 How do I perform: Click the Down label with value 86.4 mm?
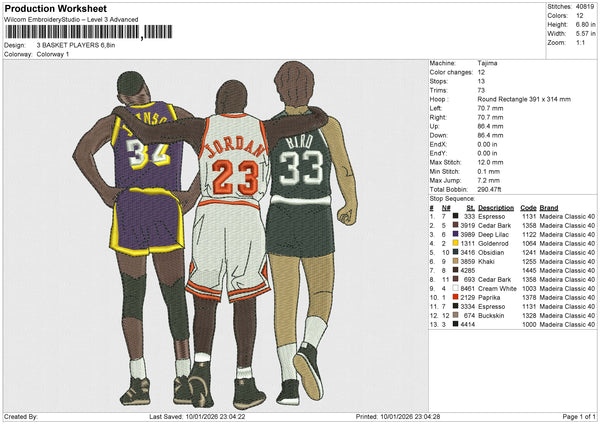[x=438, y=135]
